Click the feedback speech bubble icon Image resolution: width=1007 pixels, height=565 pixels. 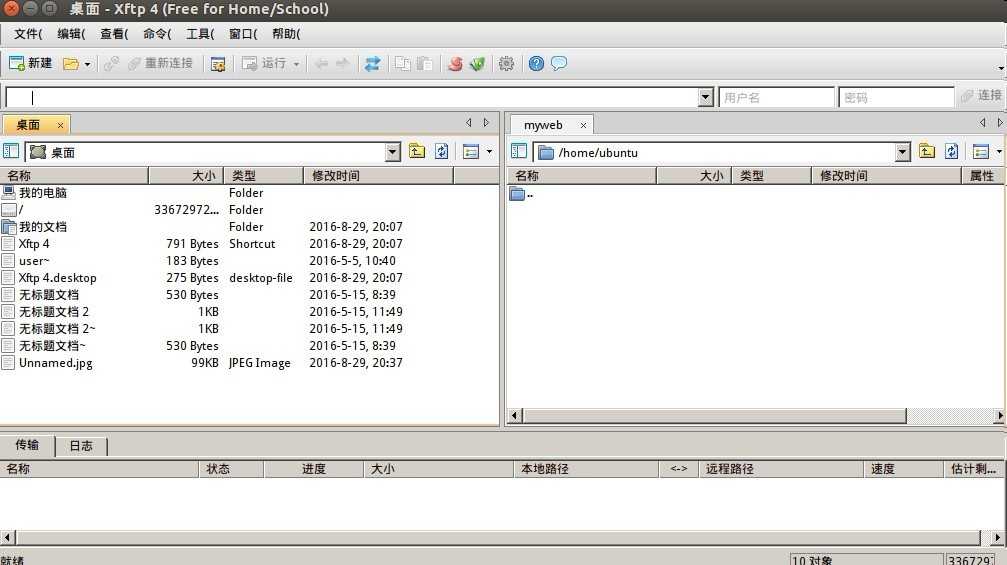[x=559, y=64]
